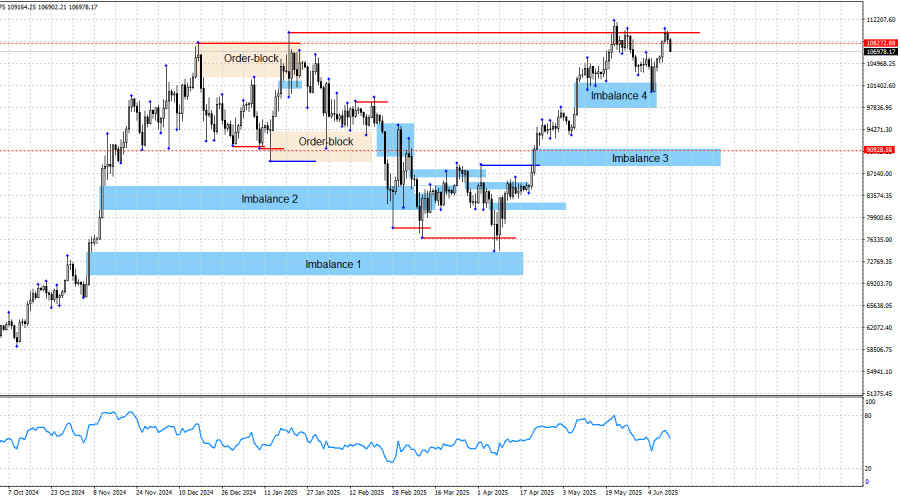Viewport: 900px width, 500px height.
Task: Click the 58506.75 price axis label
Action: 879,350
